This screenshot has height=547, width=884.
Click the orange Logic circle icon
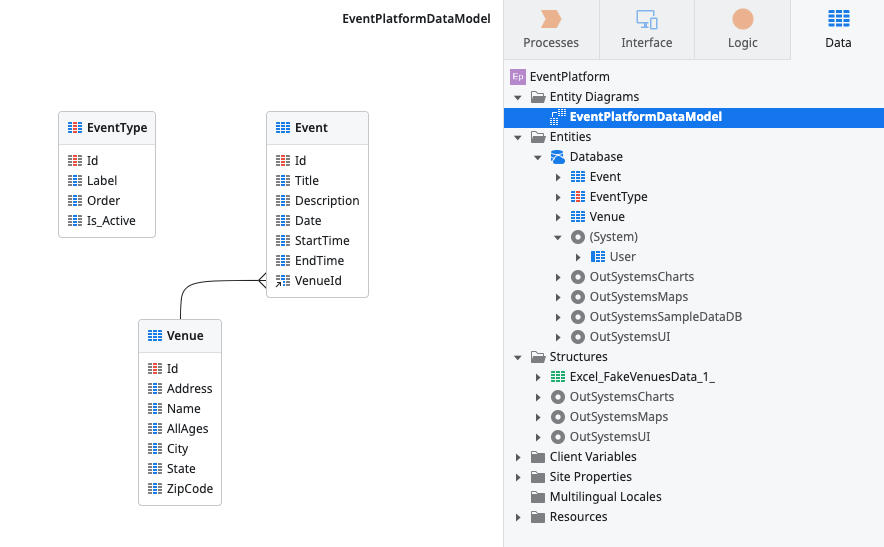(x=742, y=19)
